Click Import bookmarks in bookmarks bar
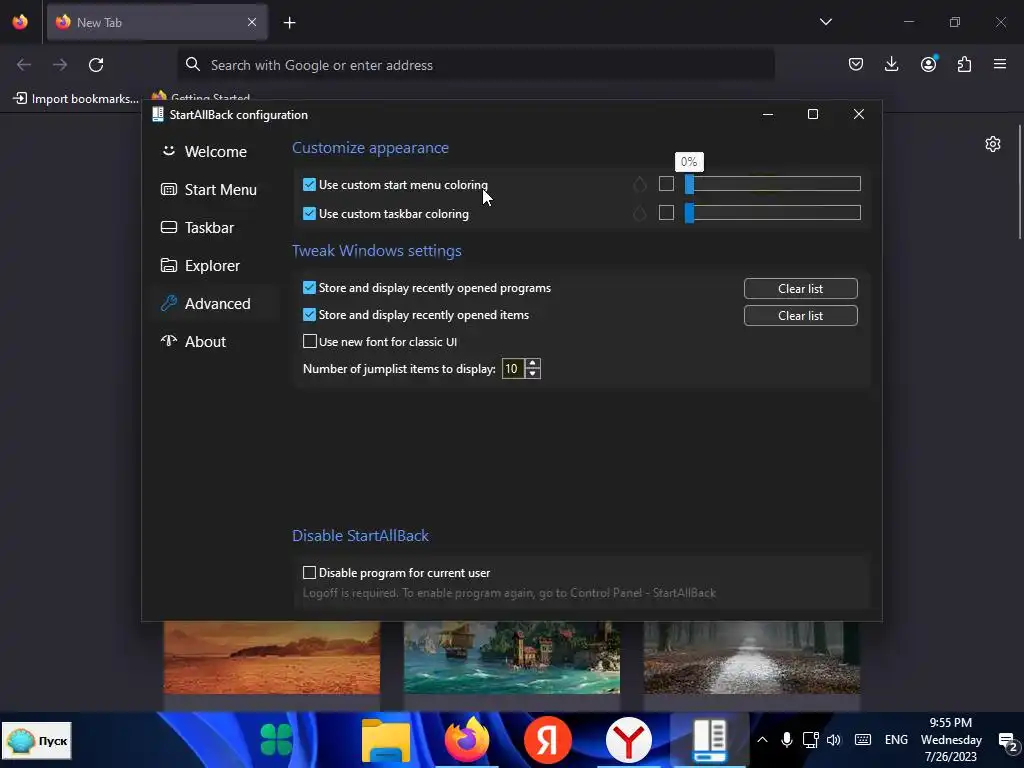The height and width of the screenshot is (768, 1024). tap(76, 99)
